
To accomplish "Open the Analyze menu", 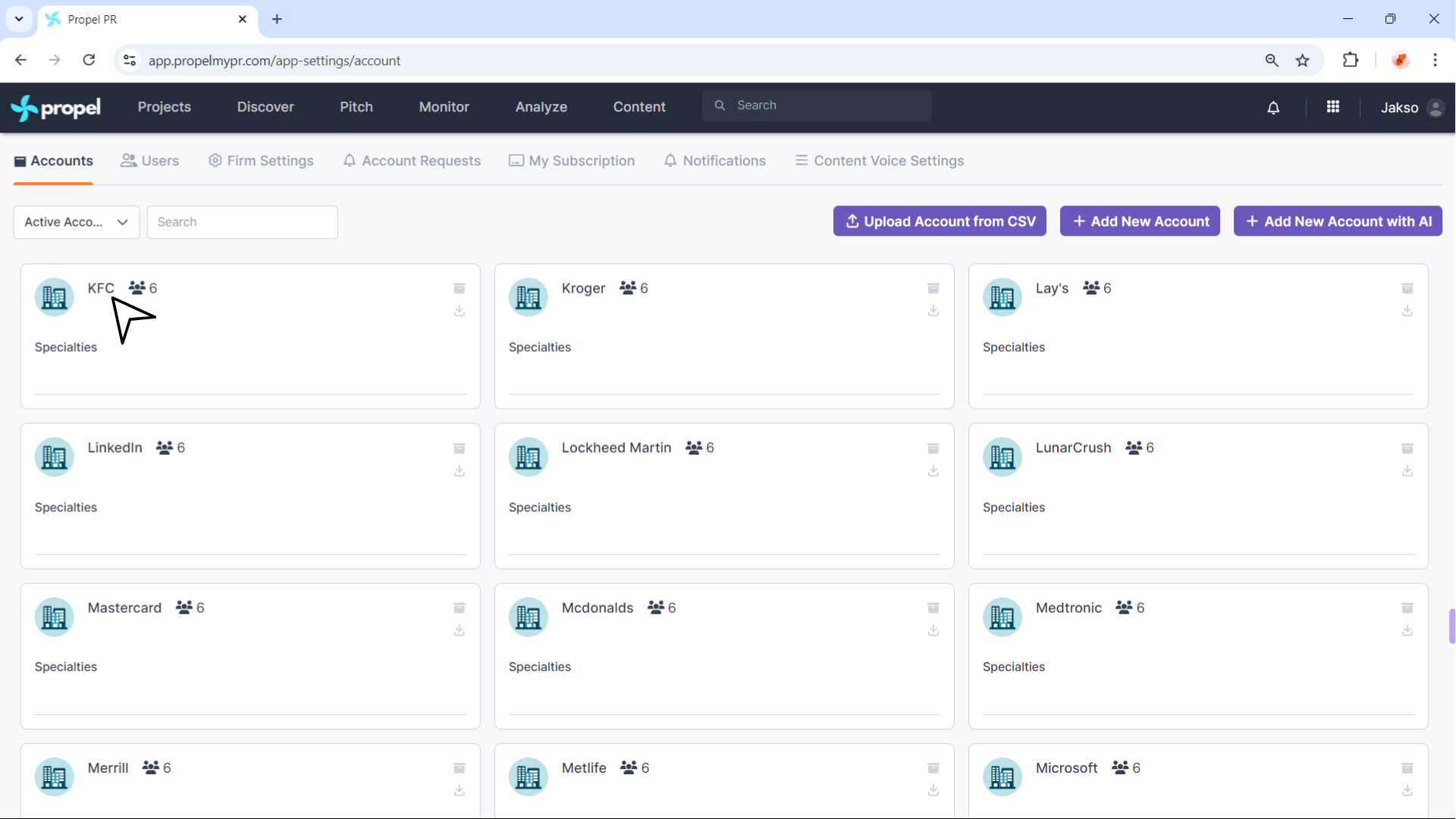I will [541, 107].
